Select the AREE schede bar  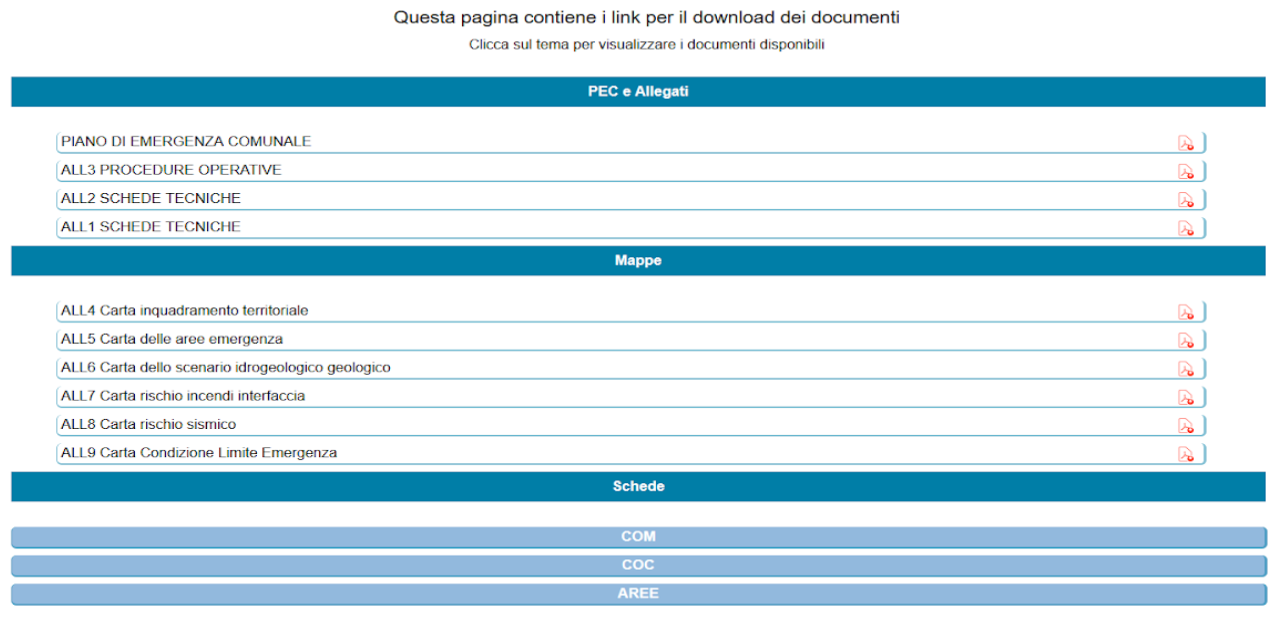[638, 594]
